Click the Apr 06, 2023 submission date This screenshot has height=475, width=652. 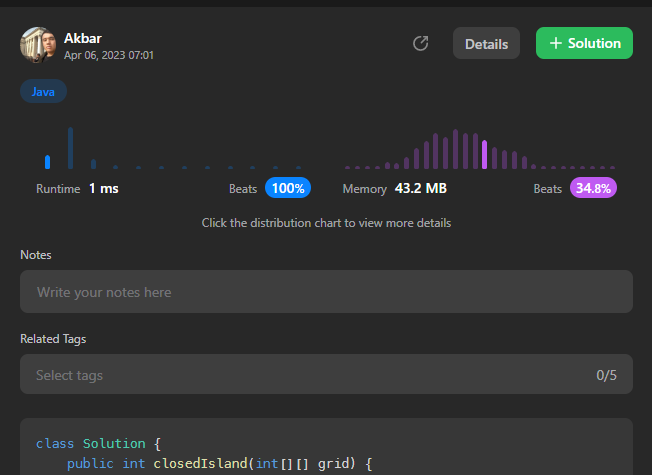coord(109,56)
